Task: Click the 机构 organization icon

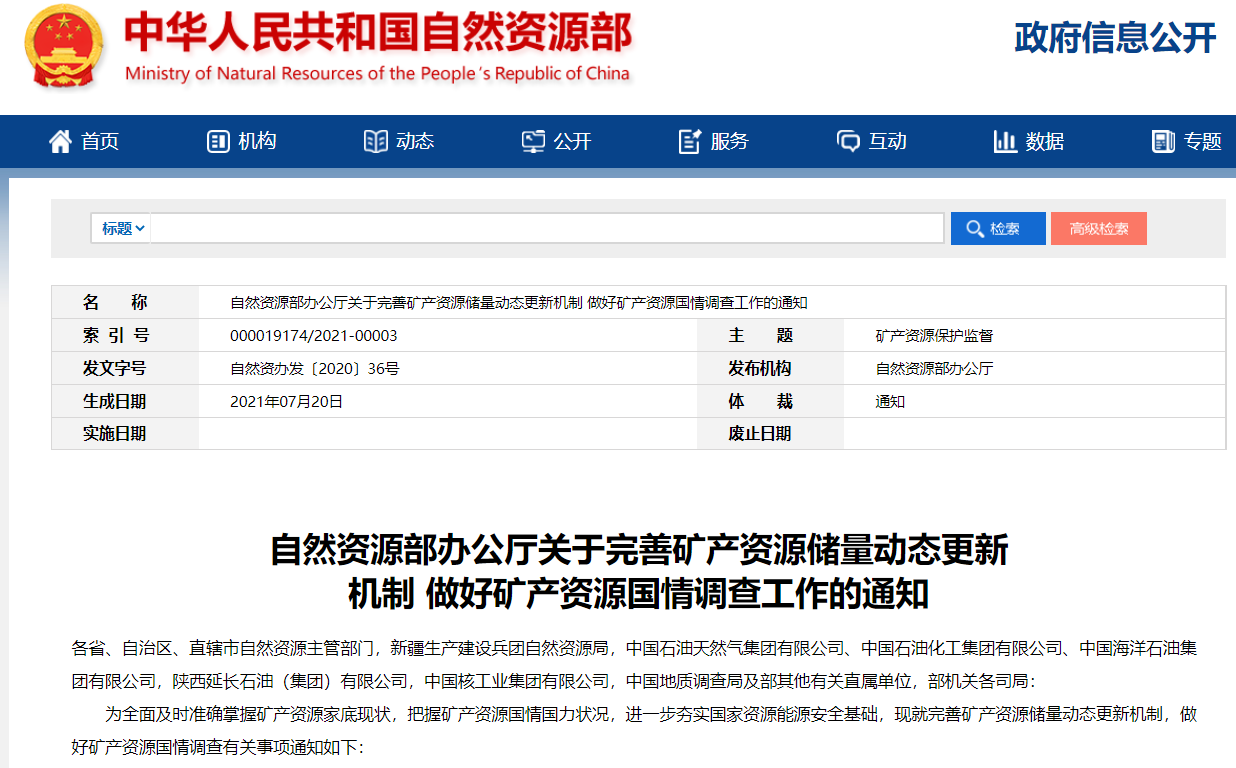Action: [x=218, y=142]
